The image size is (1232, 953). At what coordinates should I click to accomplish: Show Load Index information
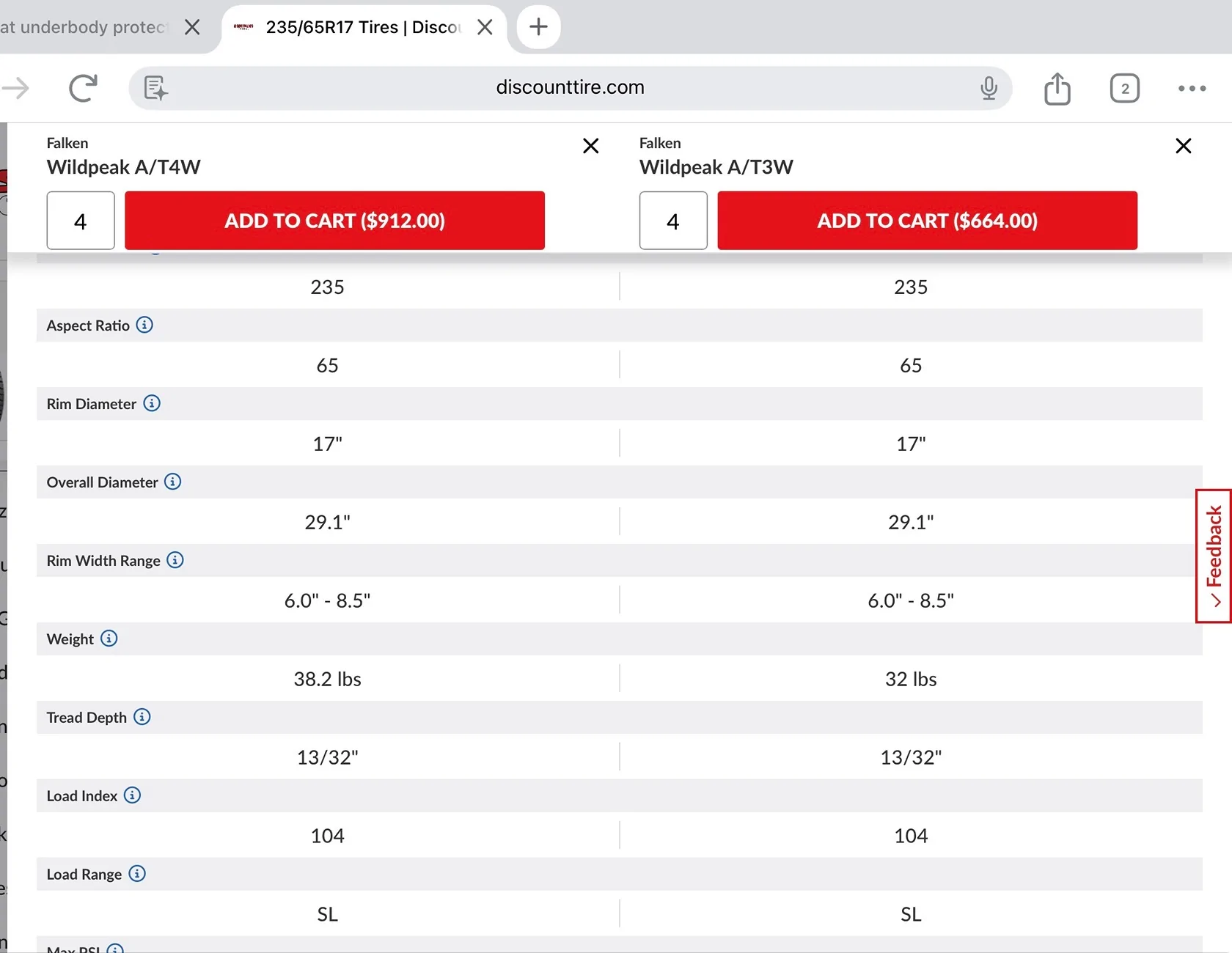132,795
